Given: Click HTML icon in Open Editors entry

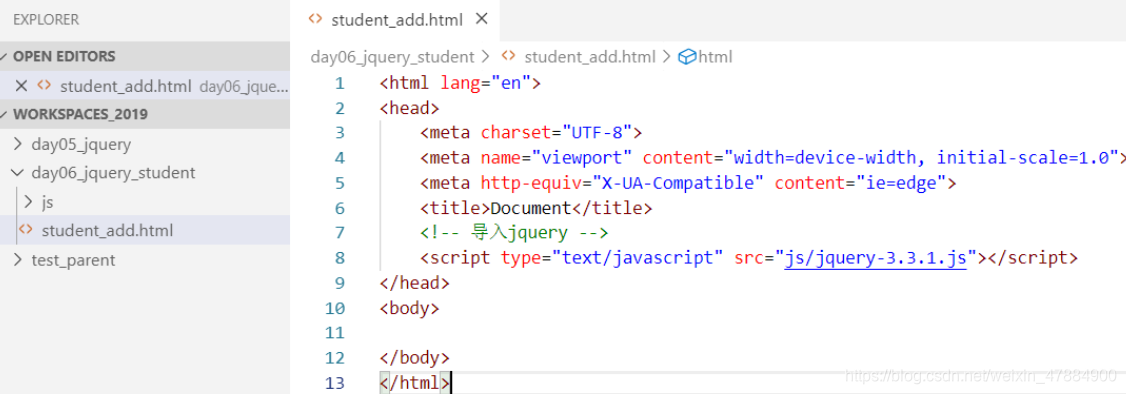Looking at the screenshot, I should (x=45, y=85).
